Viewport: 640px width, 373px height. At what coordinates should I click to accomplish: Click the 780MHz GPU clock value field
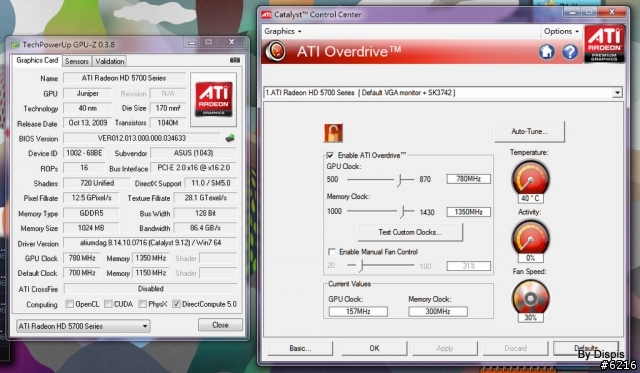[468, 179]
